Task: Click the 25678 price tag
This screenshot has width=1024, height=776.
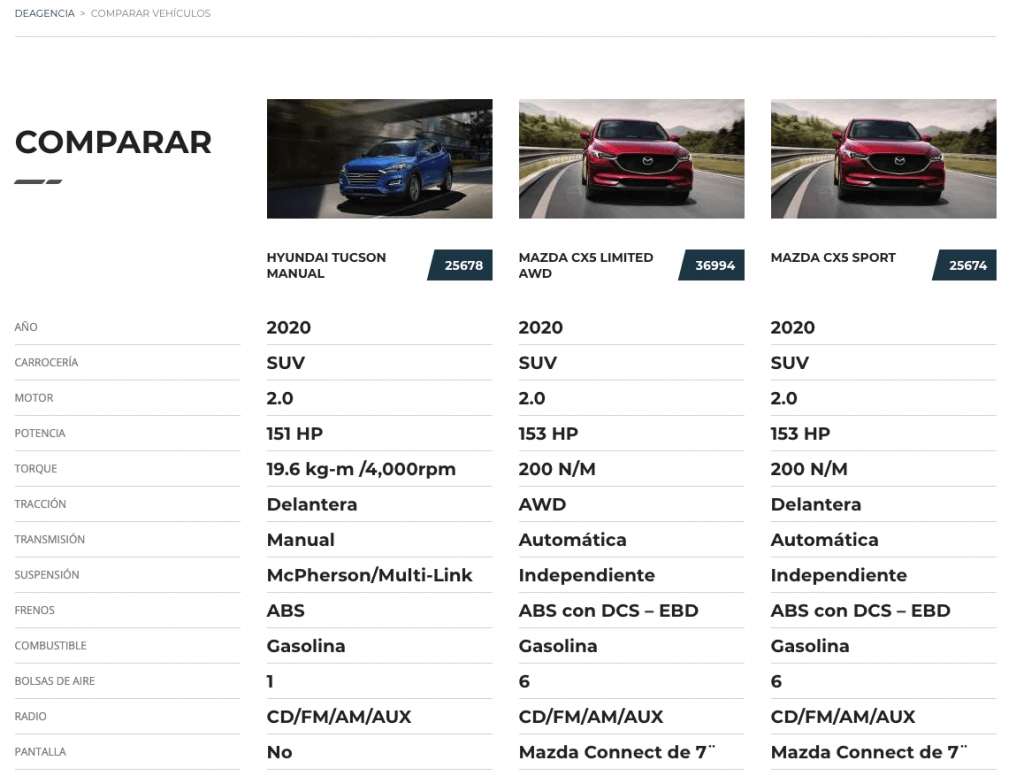Action: point(460,265)
